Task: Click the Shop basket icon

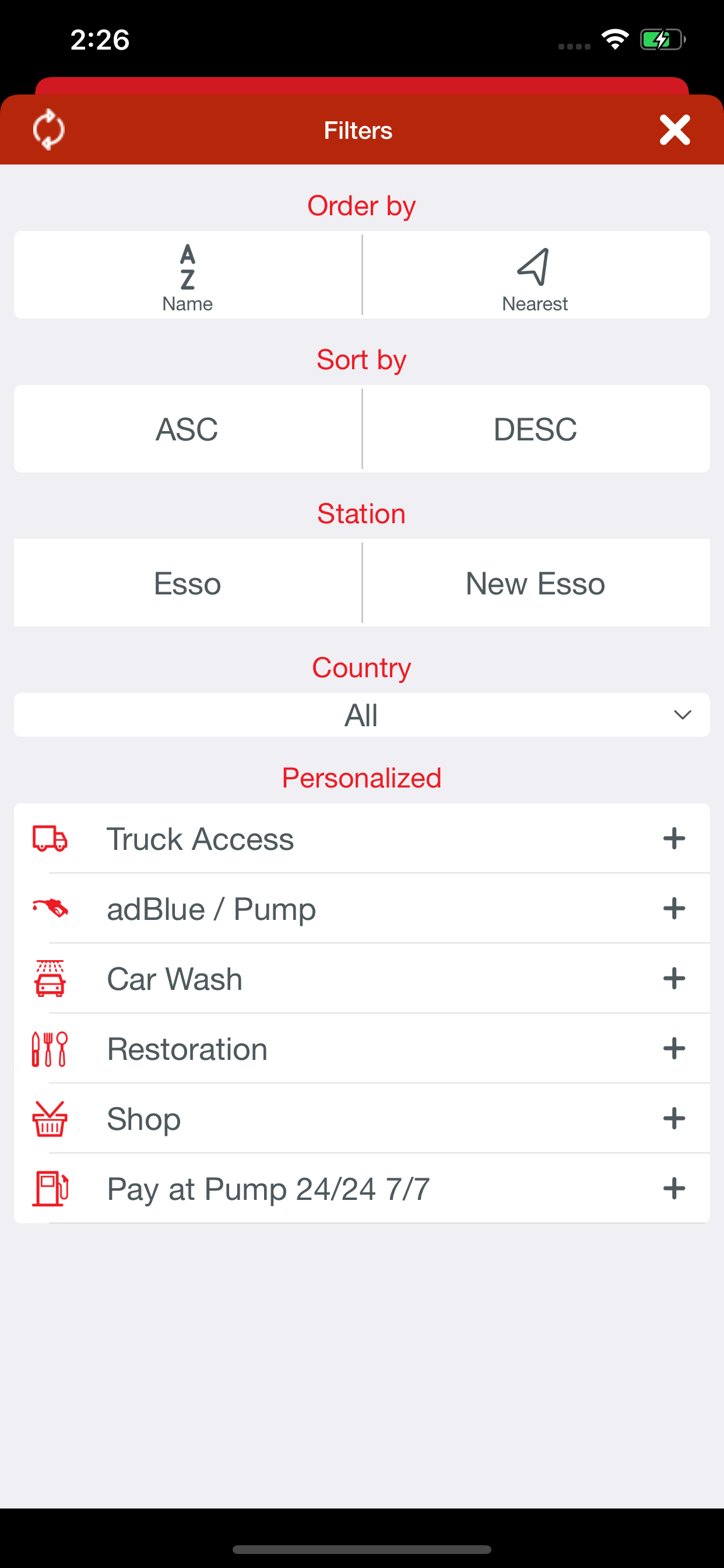Action: [x=50, y=1118]
